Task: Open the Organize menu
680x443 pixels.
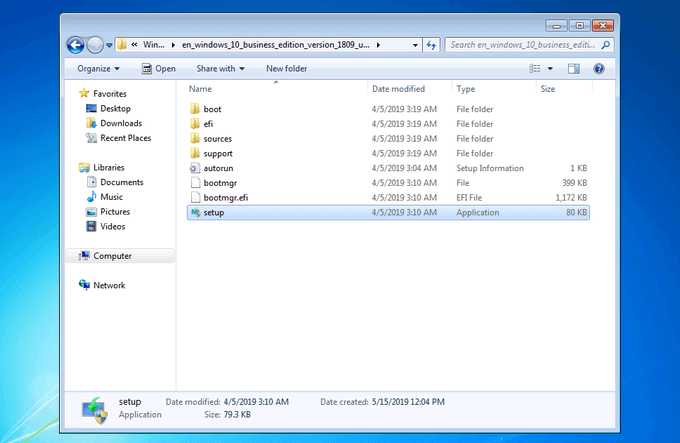Action: (x=98, y=68)
